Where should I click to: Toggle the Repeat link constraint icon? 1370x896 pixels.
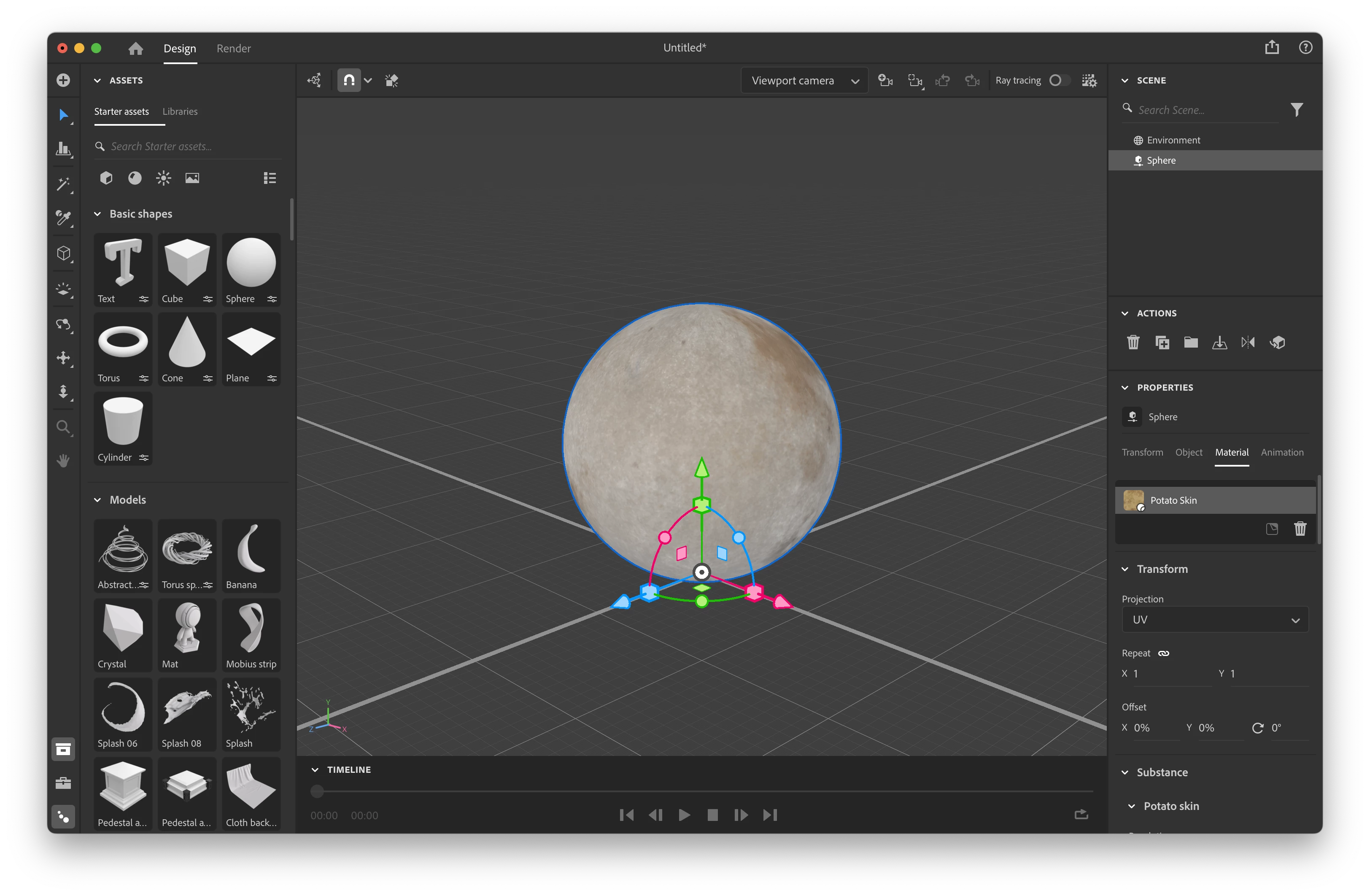[1163, 653]
